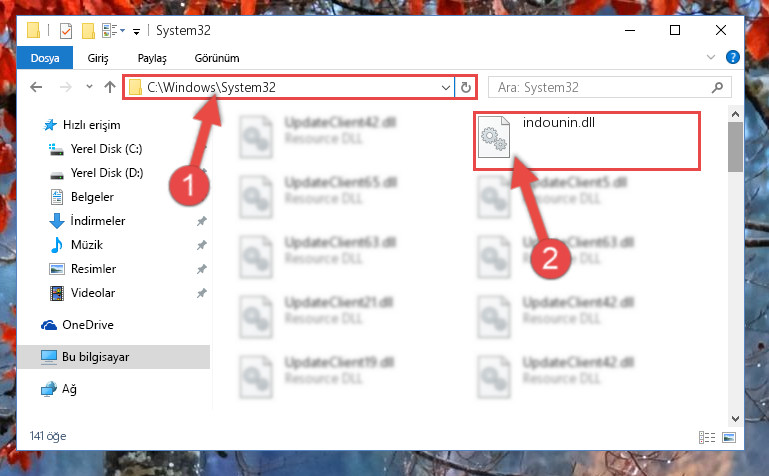Image resolution: width=769 pixels, height=476 pixels.
Task: Open the Dosya menu tab
Action: pos(45,58)
